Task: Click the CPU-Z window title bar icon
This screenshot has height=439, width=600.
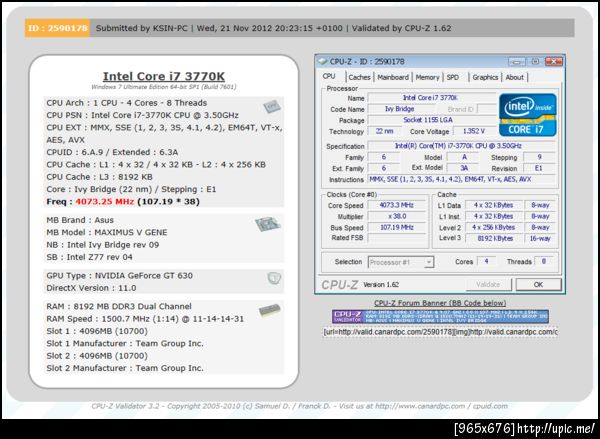Action: coord(323,62)
